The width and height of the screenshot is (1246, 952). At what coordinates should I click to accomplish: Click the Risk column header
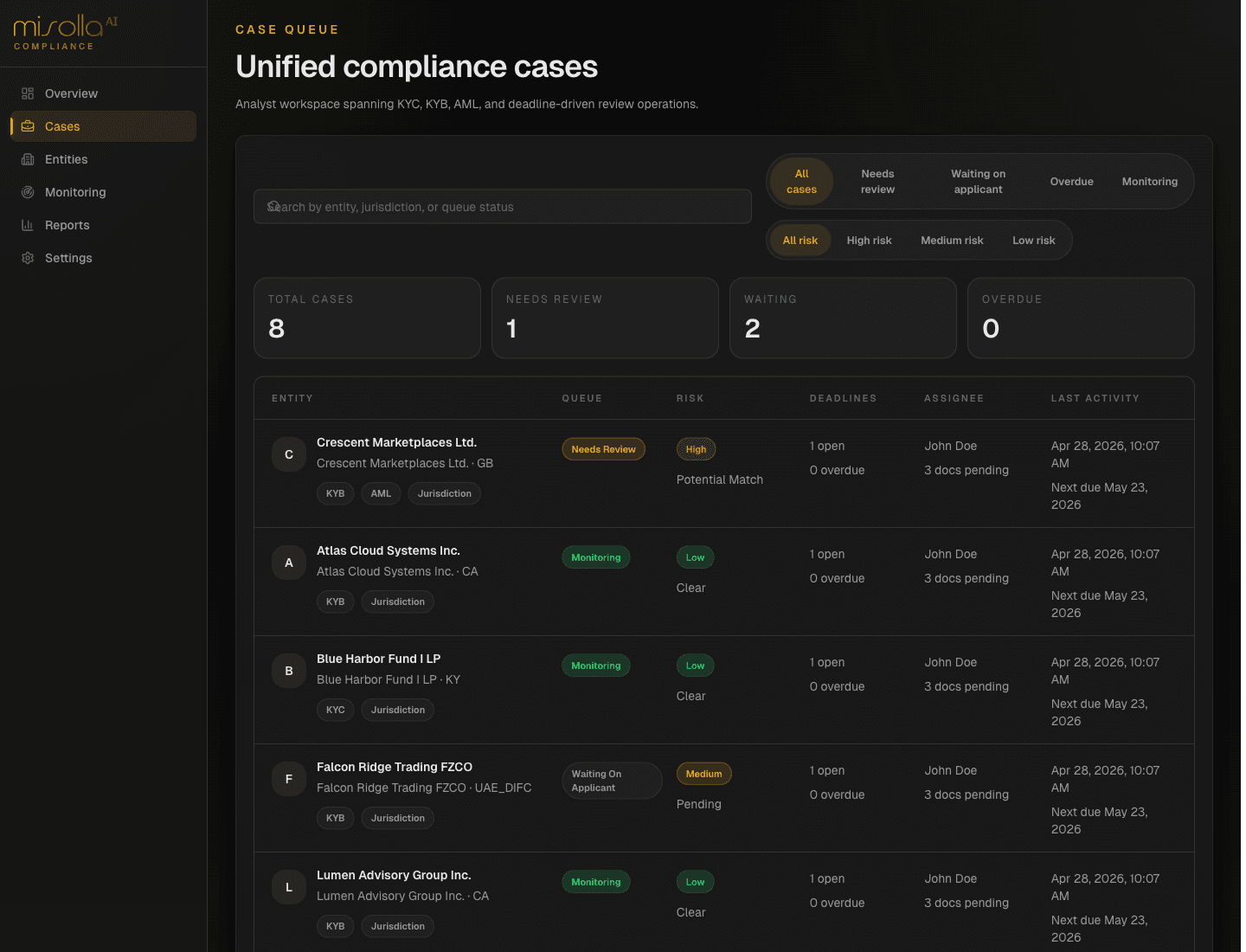coord(690,398)
